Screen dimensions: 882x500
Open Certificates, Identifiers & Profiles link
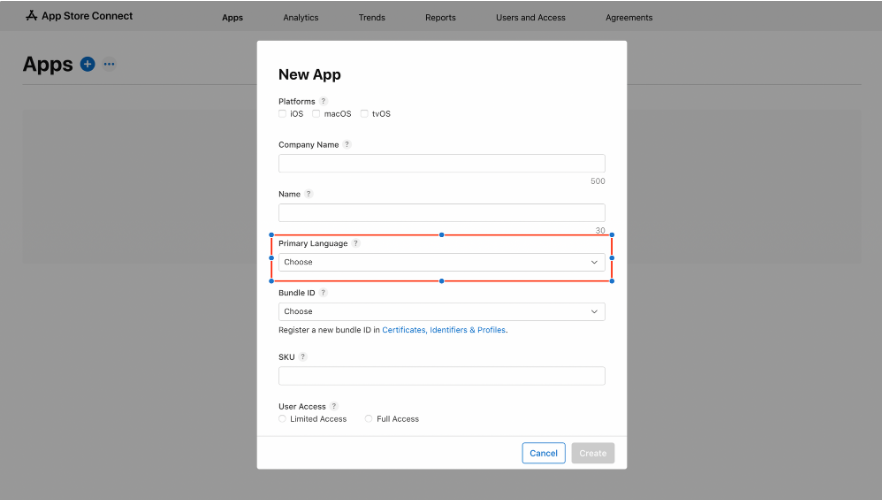(444, 330)
